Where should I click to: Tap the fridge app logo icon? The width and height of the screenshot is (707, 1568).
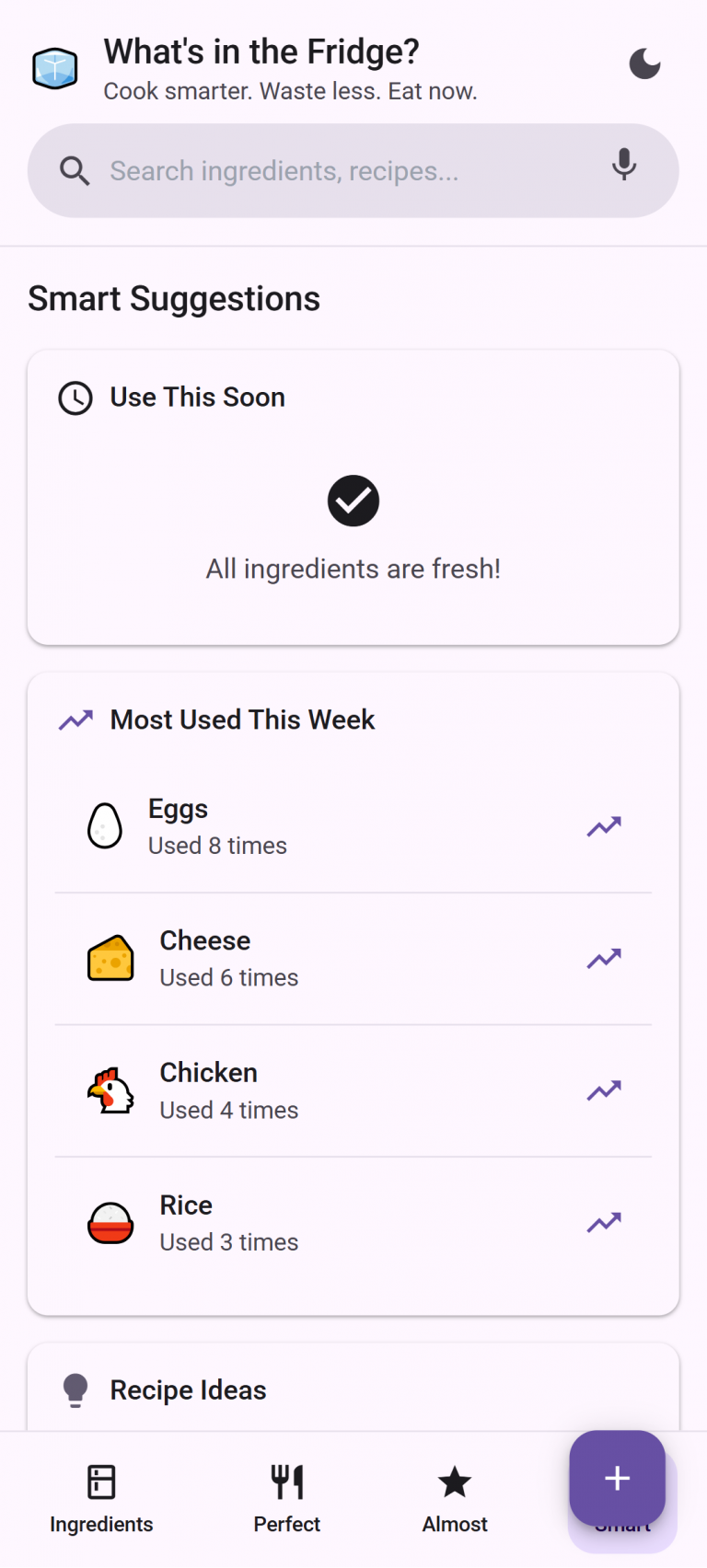click(55, 68)
